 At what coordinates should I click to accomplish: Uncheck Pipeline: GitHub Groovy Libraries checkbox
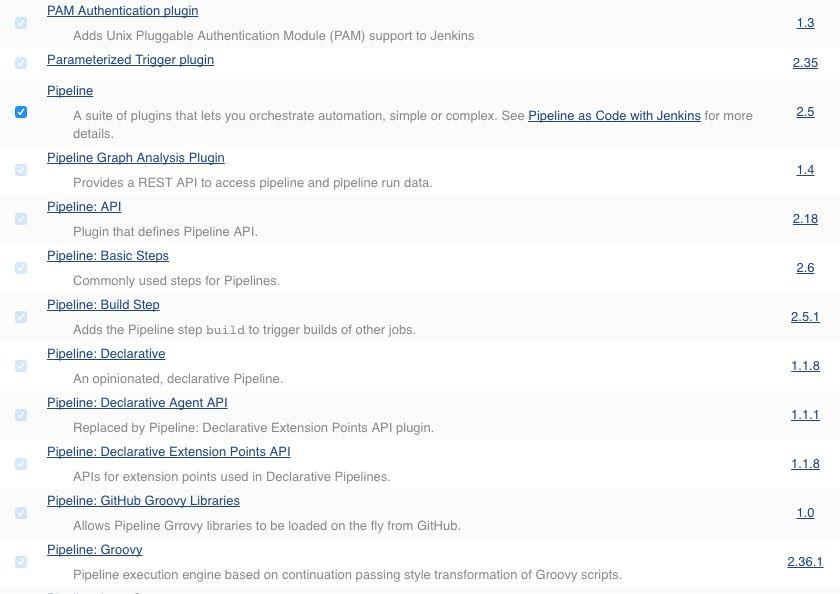pyautogui.click(x=21, y=512)
